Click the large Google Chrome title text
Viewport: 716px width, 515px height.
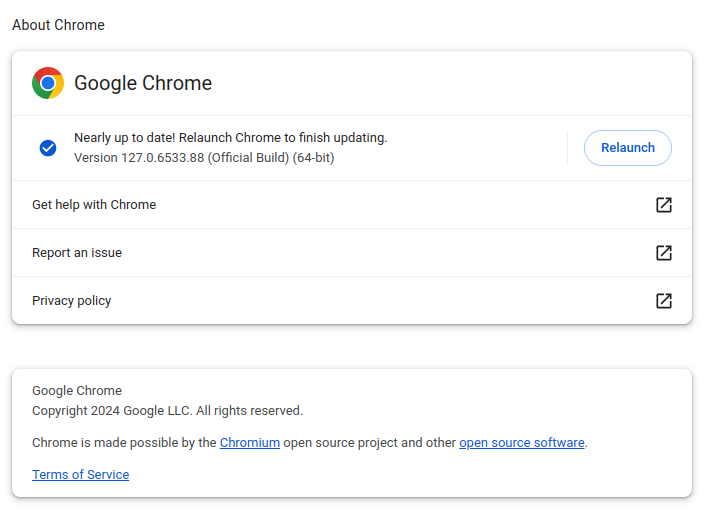pyautogui.click(x=143, y=83)
